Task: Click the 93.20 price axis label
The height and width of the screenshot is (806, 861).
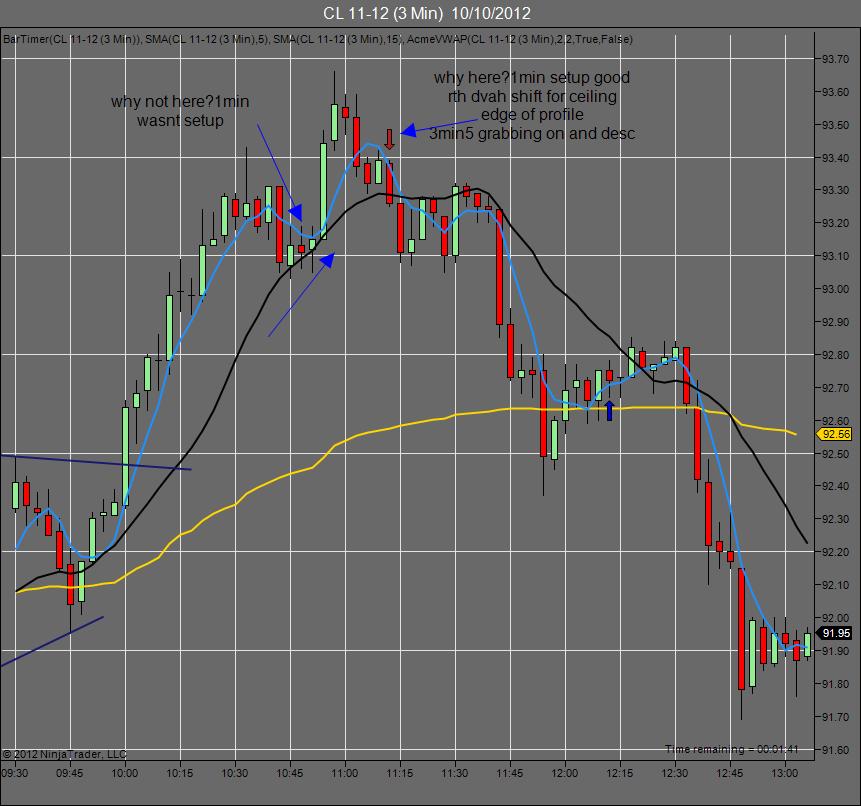Action: [835, 223]
